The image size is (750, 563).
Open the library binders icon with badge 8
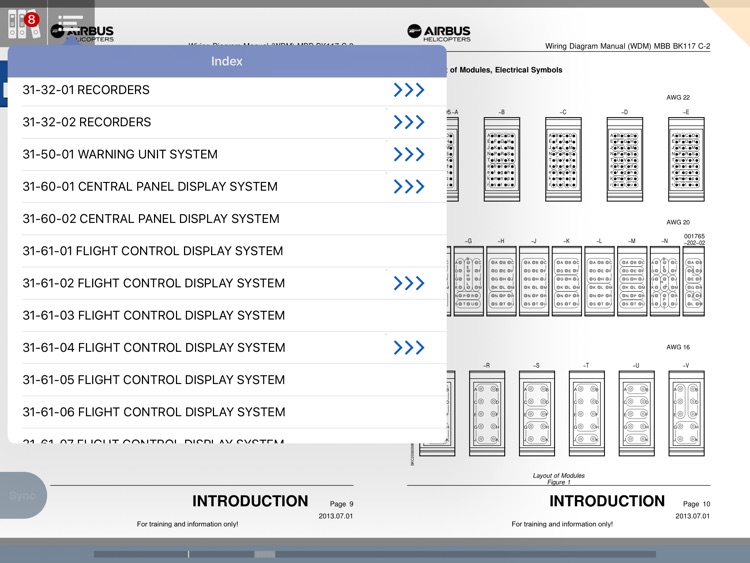click(23, 24)
